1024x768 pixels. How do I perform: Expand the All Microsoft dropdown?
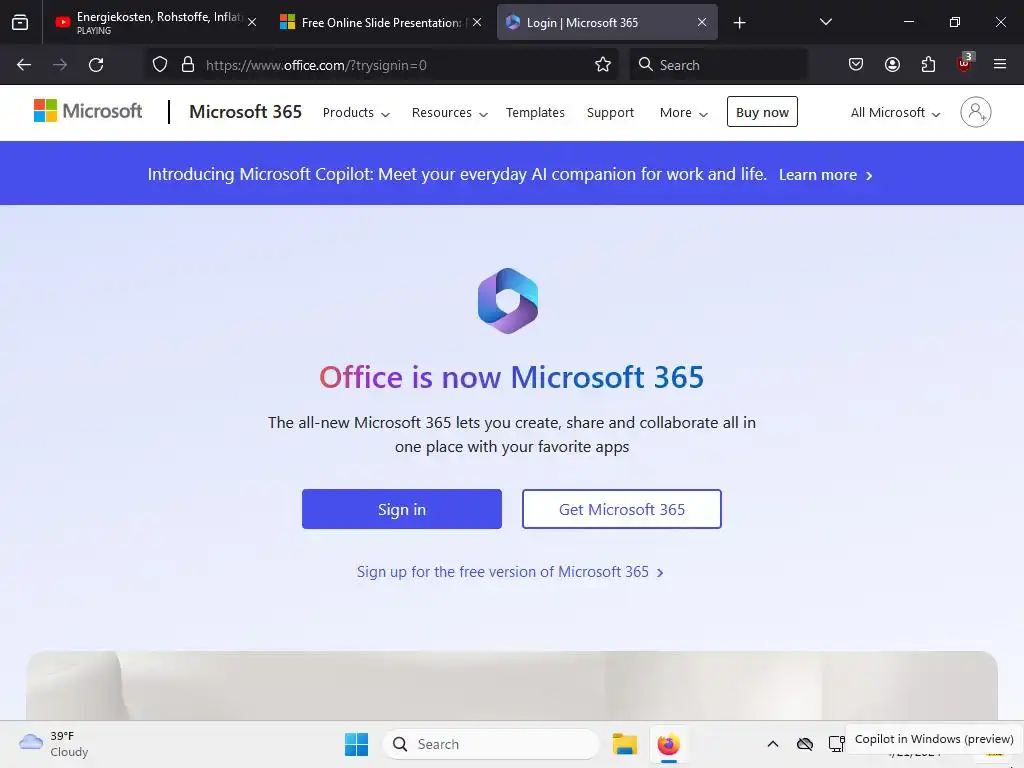tap(895, 112)
